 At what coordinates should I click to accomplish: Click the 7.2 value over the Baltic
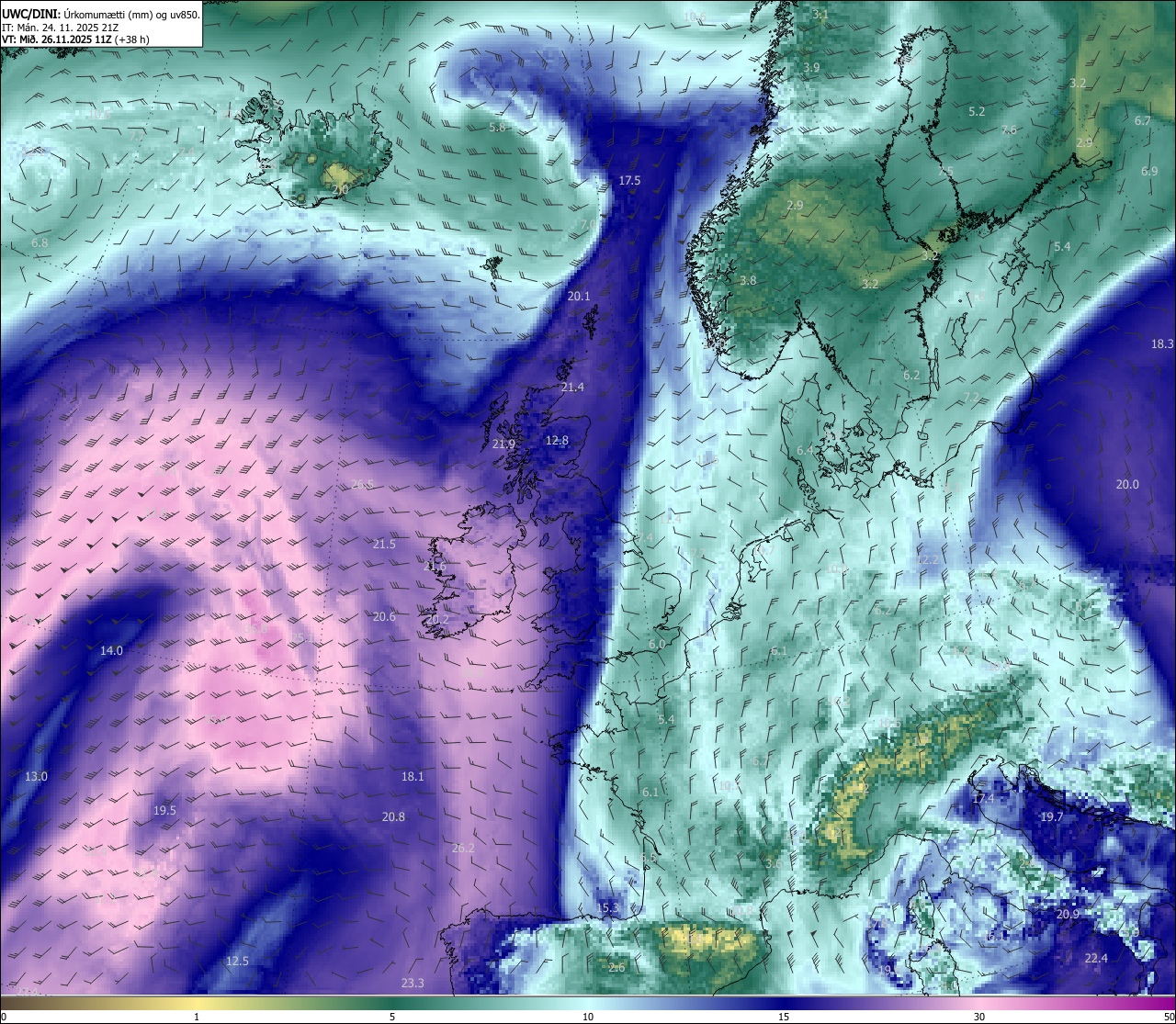tap(971, 398)
